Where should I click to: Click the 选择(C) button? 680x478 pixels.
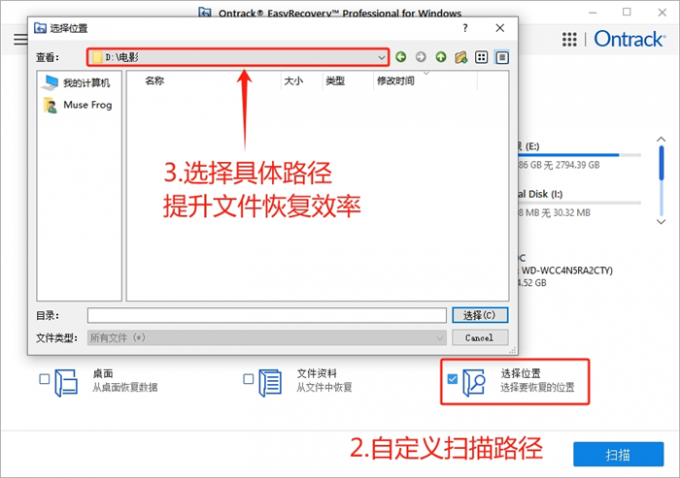tap(480, 315)
